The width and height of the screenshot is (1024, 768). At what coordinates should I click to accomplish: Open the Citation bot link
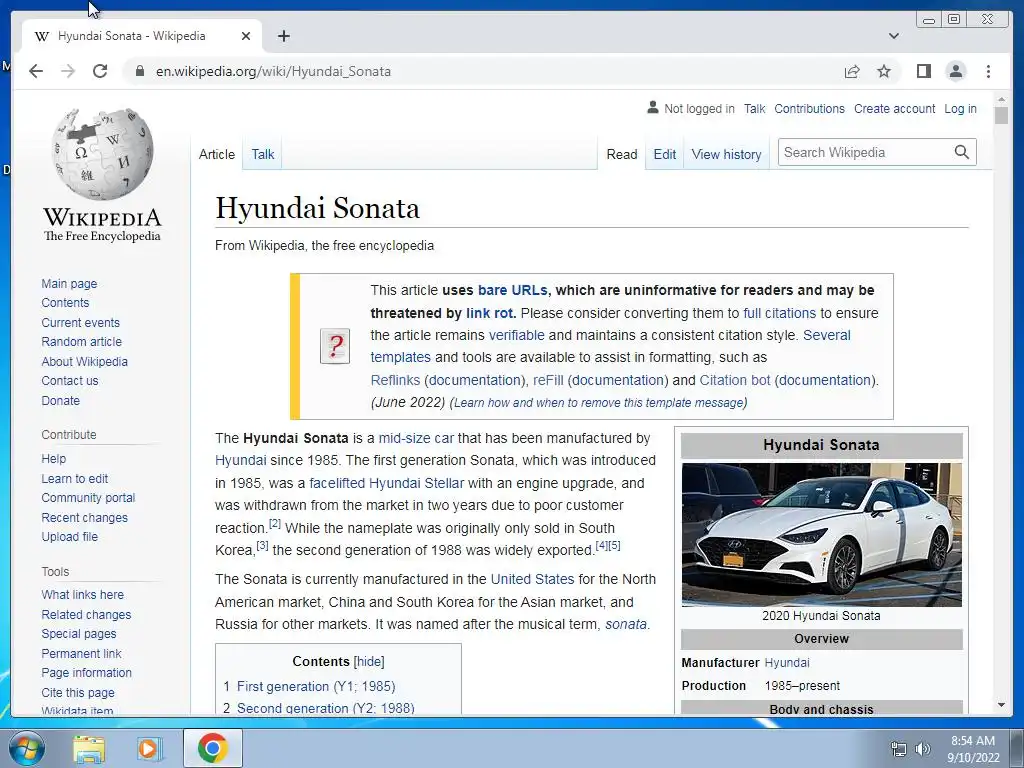pyautogui.click(x=735, y=380)
